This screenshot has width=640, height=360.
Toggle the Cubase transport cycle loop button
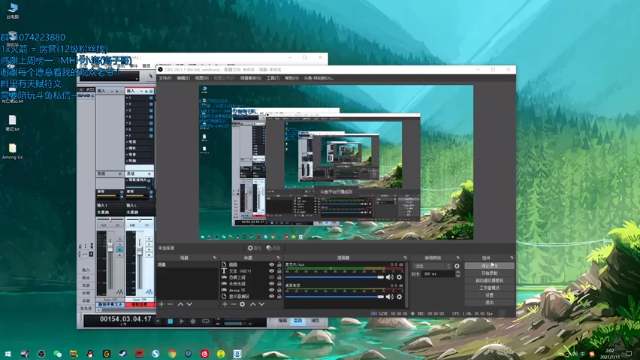[x=205, y=321]
